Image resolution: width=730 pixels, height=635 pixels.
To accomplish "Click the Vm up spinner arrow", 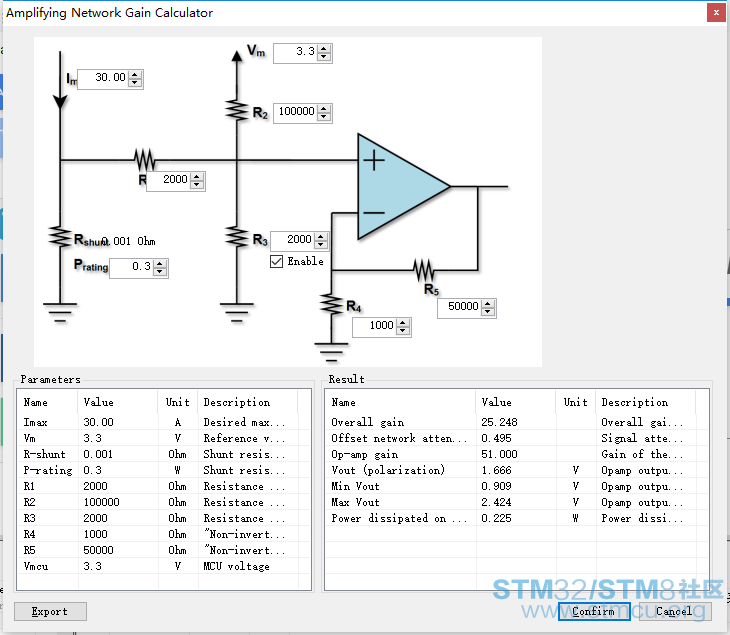I will (324, 48).
